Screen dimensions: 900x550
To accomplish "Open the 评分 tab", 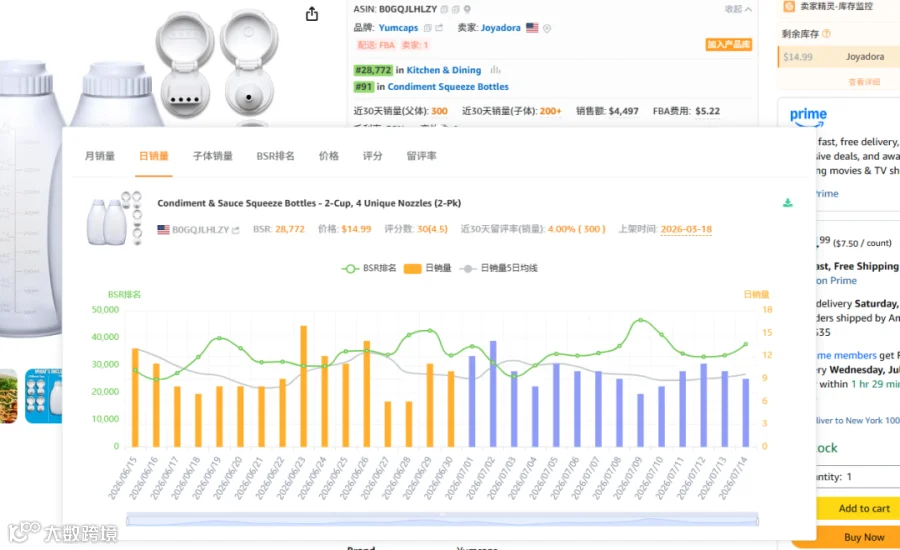I will click(373, 156).
